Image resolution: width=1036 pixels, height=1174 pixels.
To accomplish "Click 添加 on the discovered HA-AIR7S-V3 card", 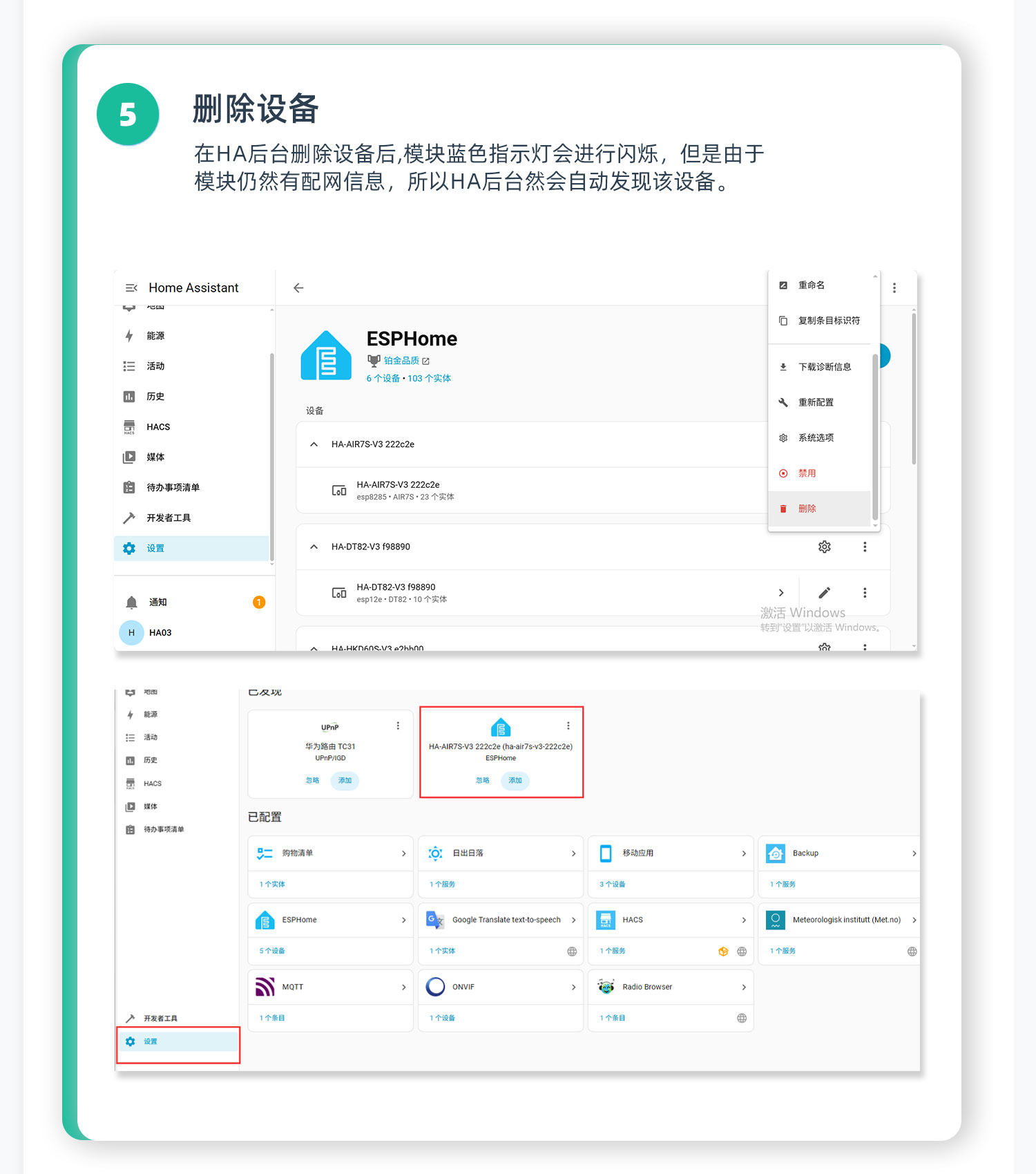I will point(515,780).
